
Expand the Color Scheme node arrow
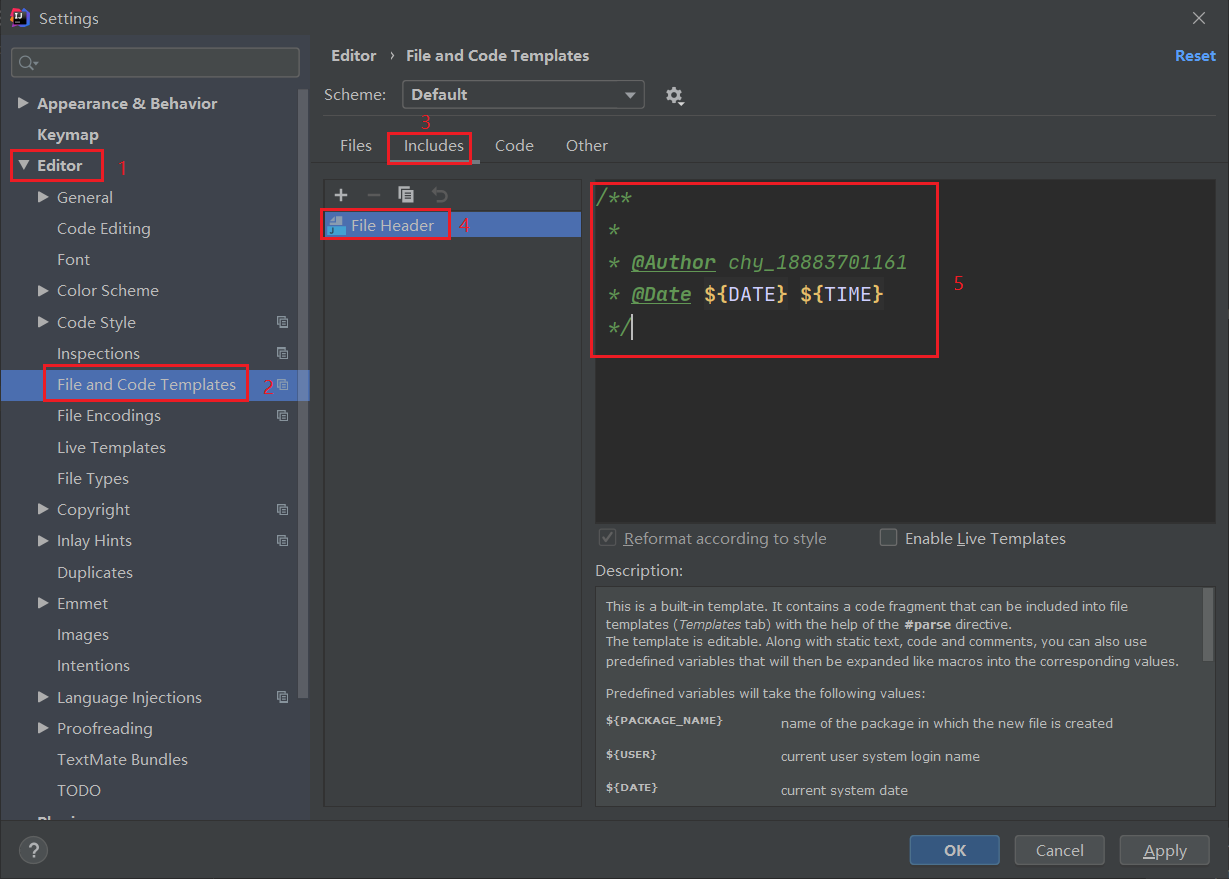coord(43,290)
